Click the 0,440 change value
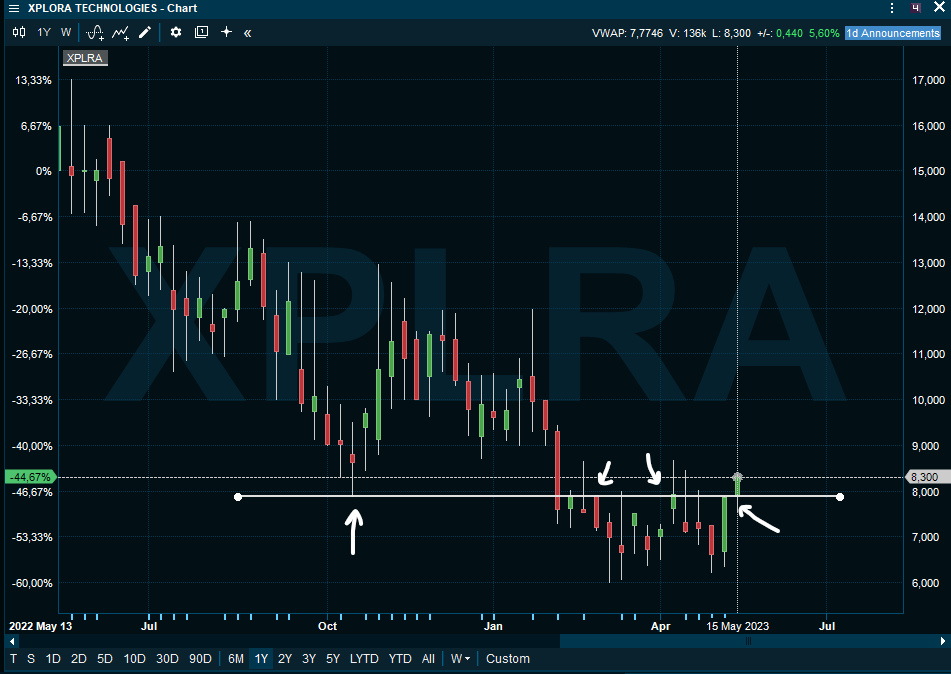The width and height of the screenshot is (951, 674). point(789,33)
